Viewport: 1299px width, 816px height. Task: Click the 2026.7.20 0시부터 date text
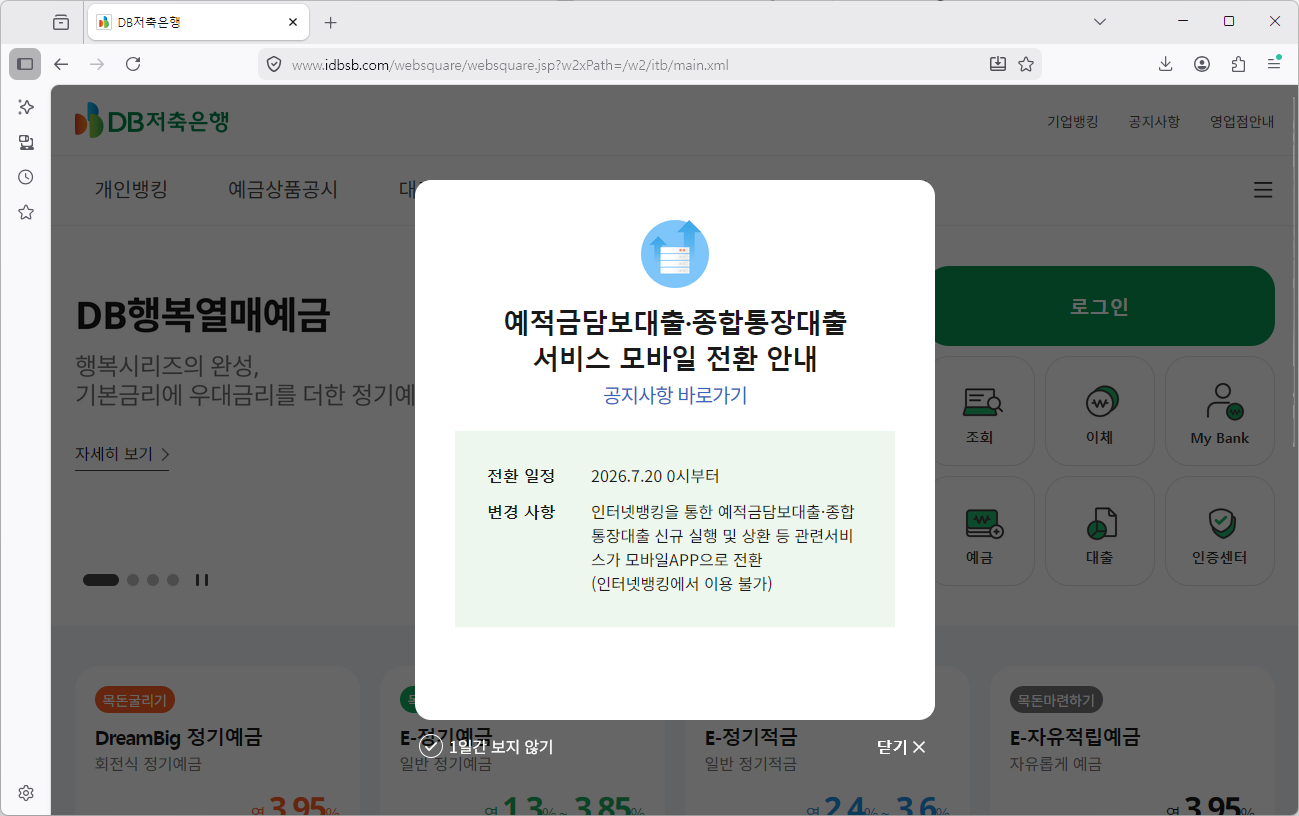655,476
